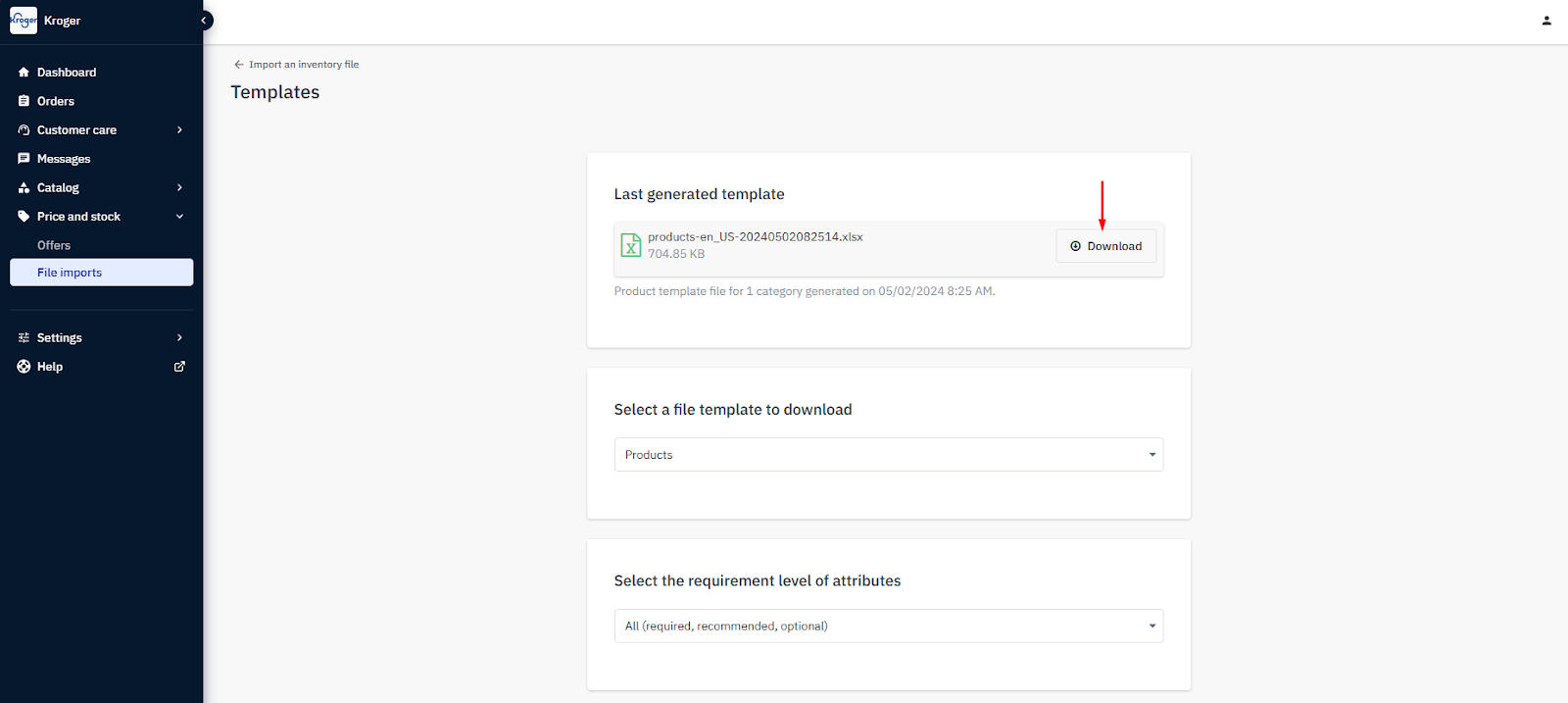1568x703 pixels.
Task: Go to Orders in the sidebar
Action: click(56, 101)
